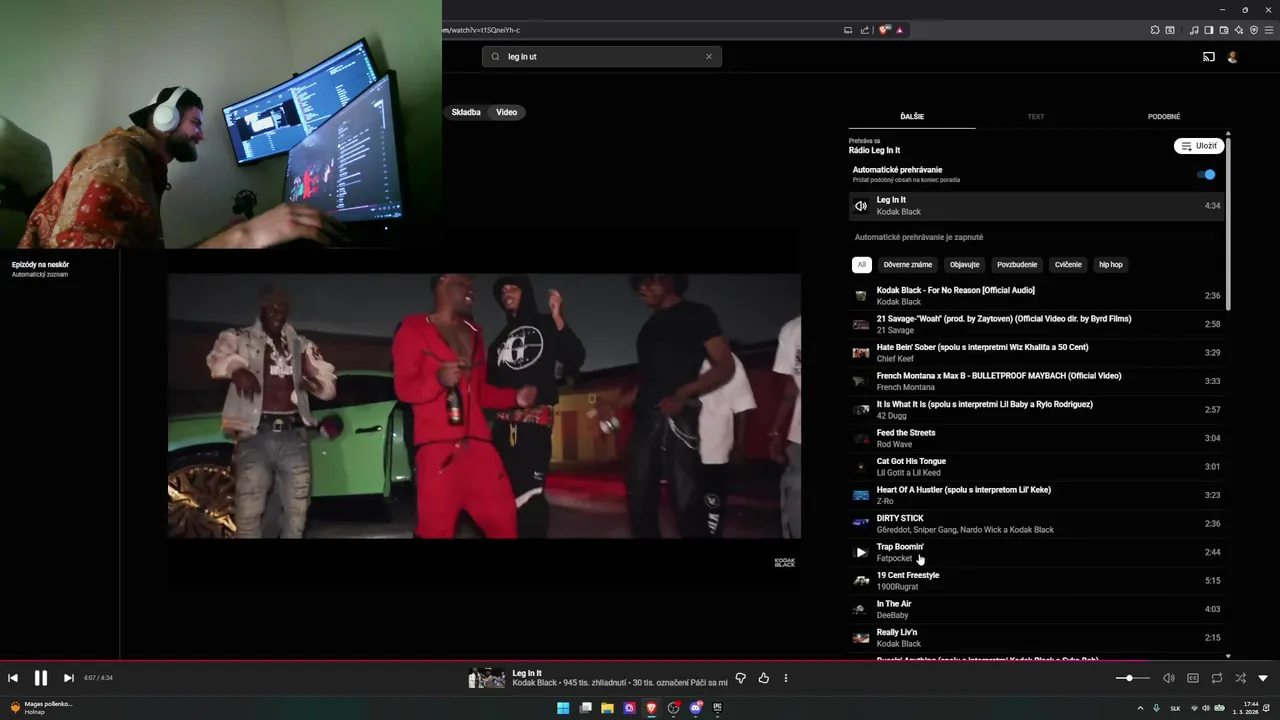Clear the search box with the X
The image size is (1280, 720).
709,57
